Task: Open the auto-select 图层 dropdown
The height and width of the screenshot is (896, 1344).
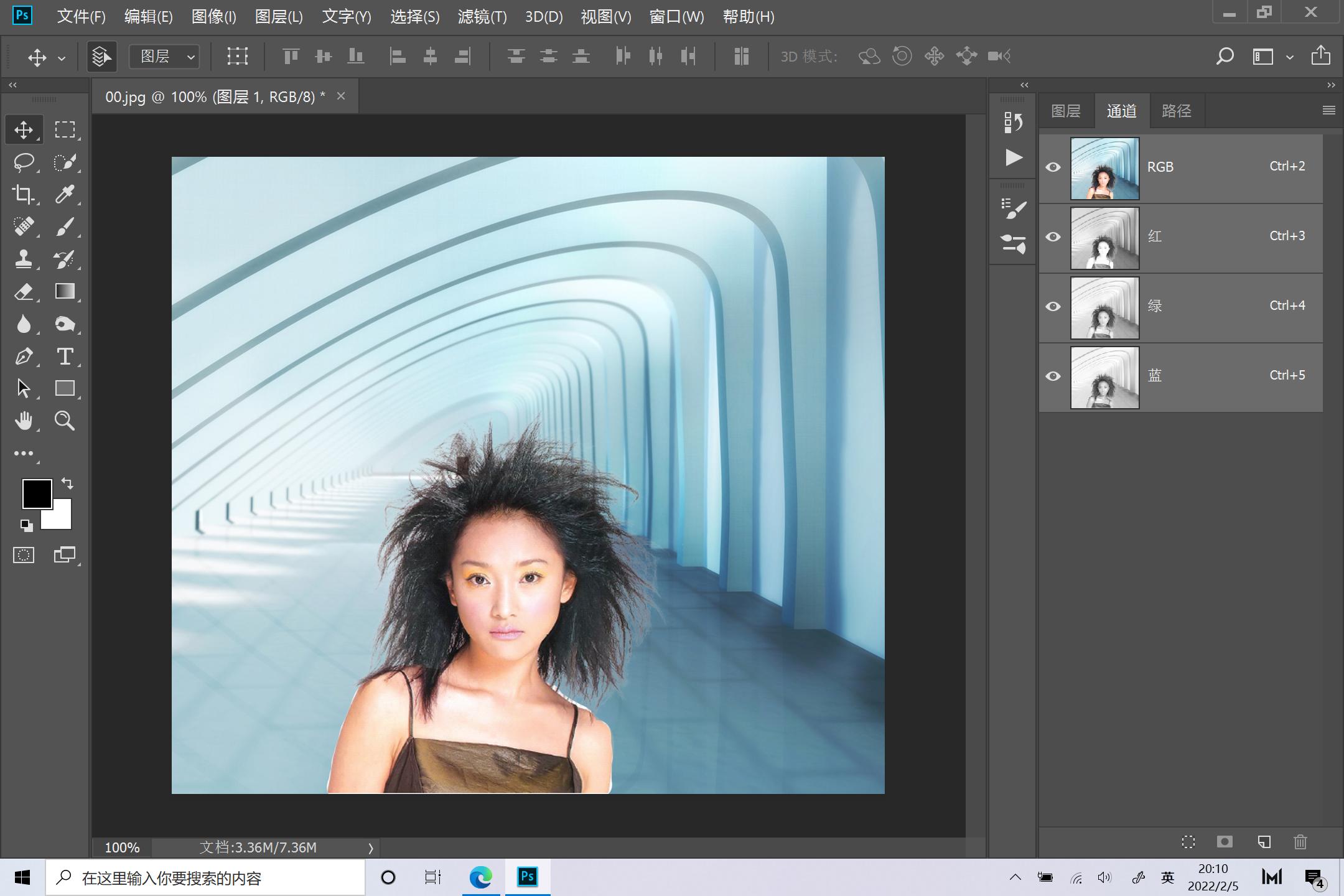Action: pos(164,57)
